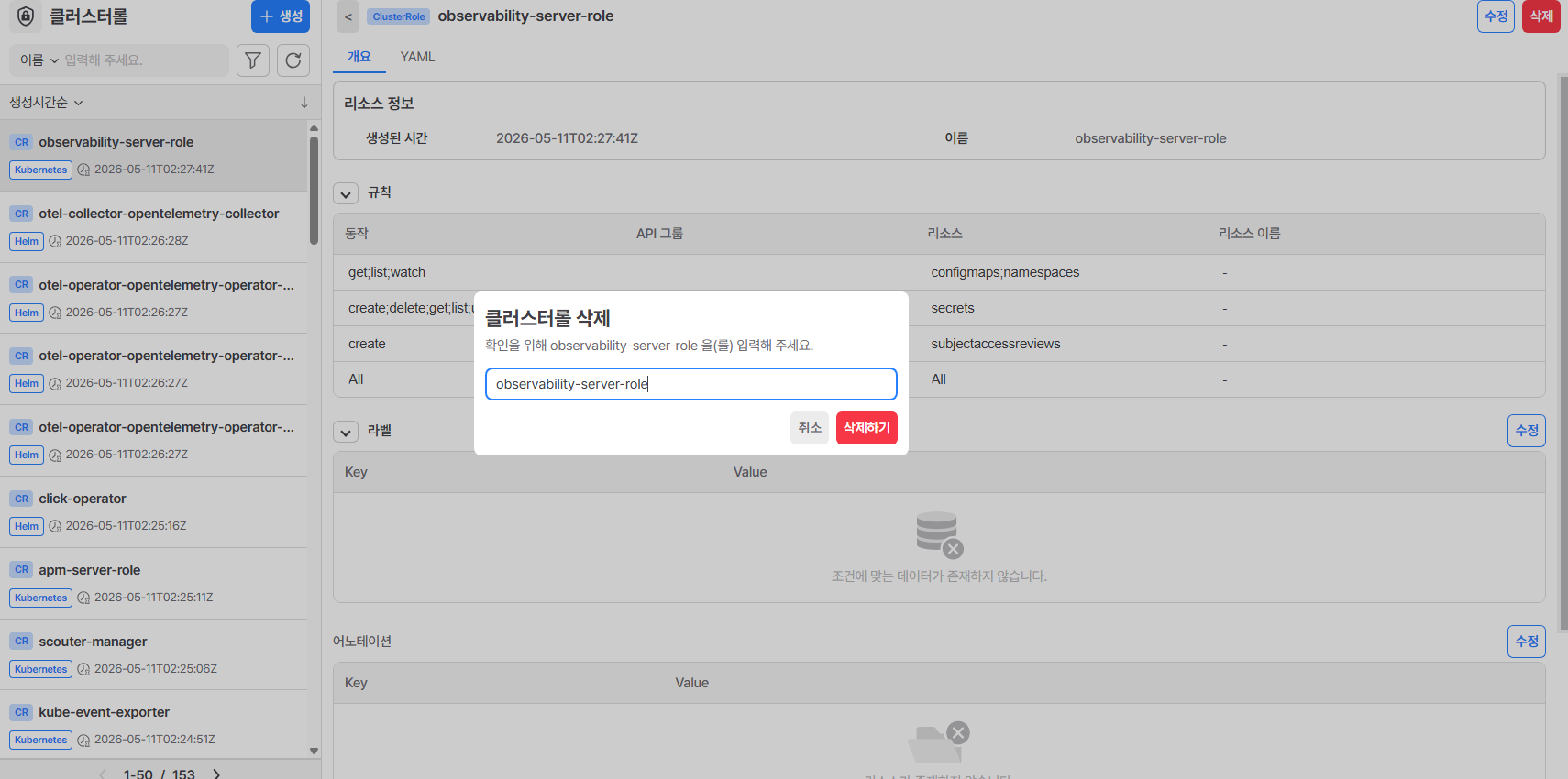The image size is (1568, 779).
Task: Click the Helm tag under click-operator
Action: [27, 526]
